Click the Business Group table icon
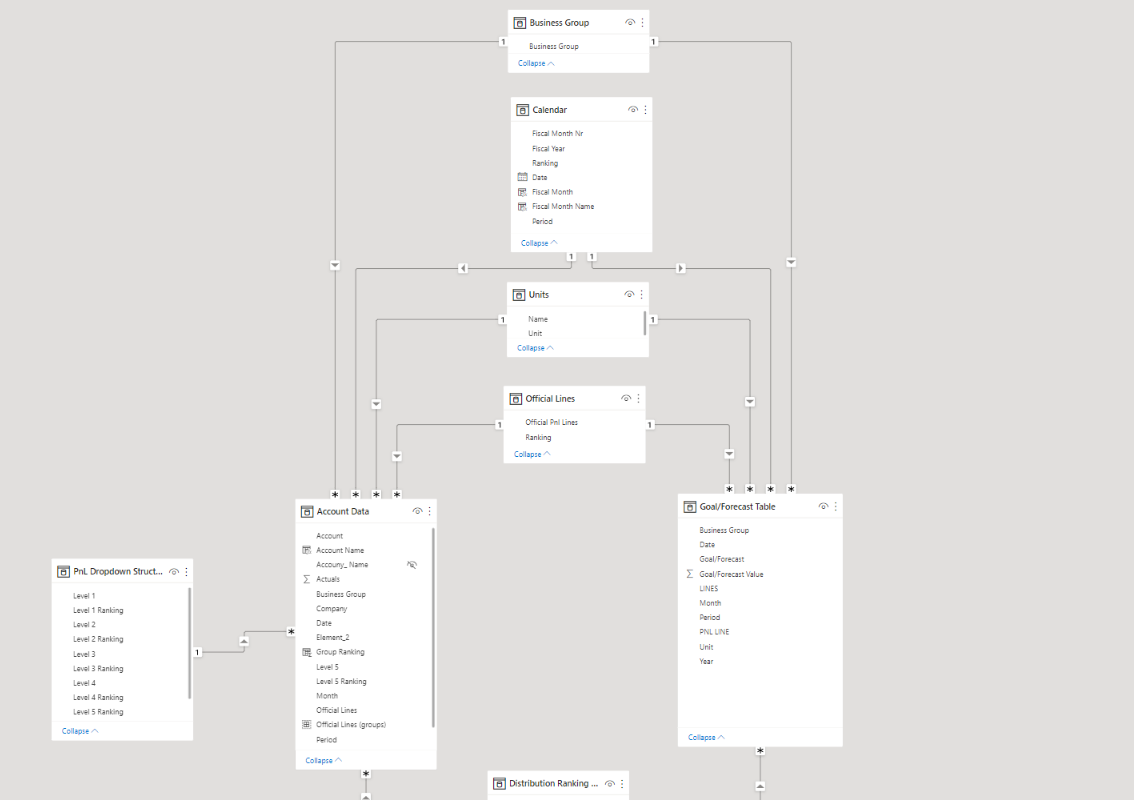The width and height of the screenshot is (1134, 800). click(x=519, y=23)
